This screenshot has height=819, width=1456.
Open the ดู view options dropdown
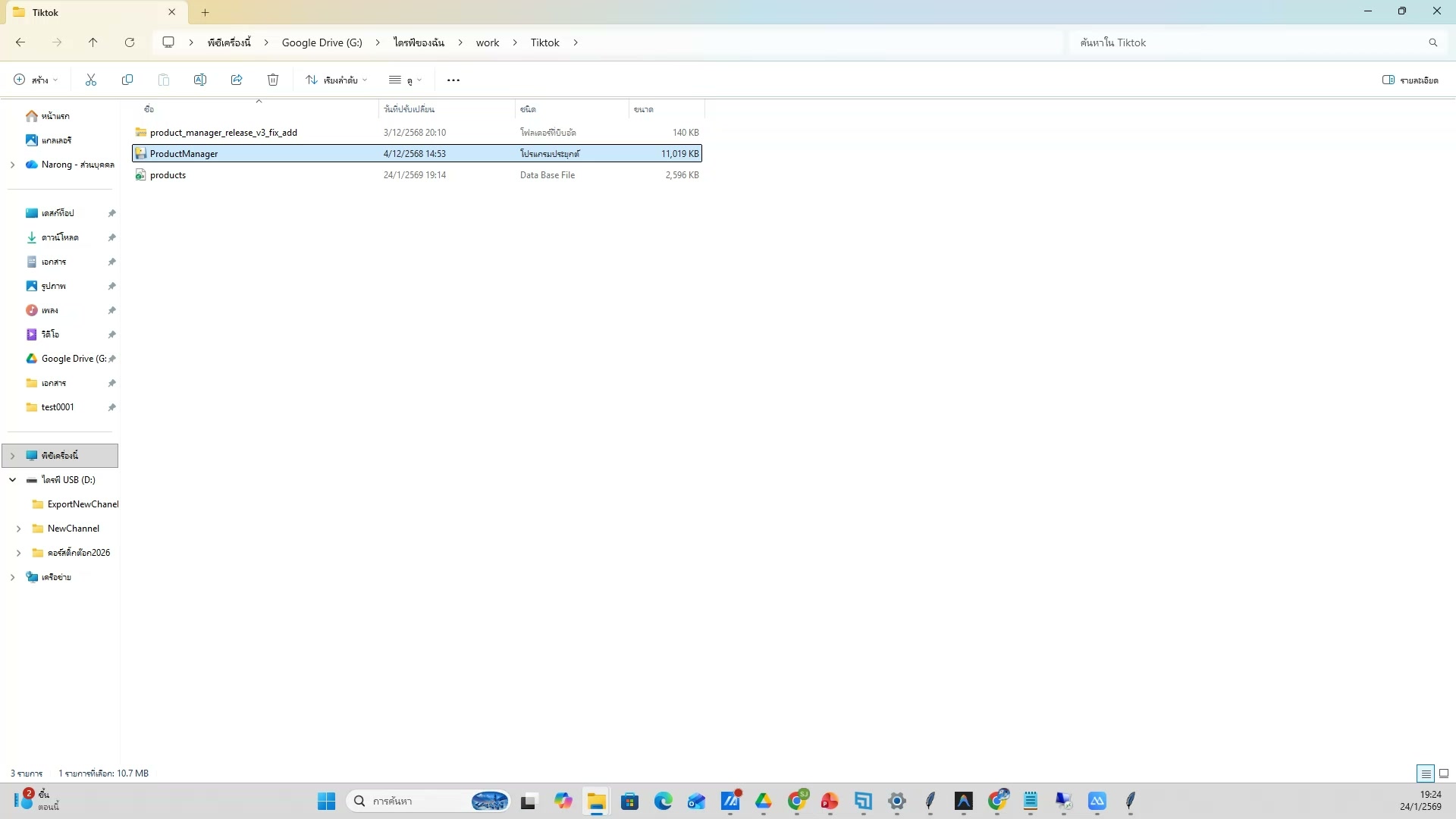point(406,80)
